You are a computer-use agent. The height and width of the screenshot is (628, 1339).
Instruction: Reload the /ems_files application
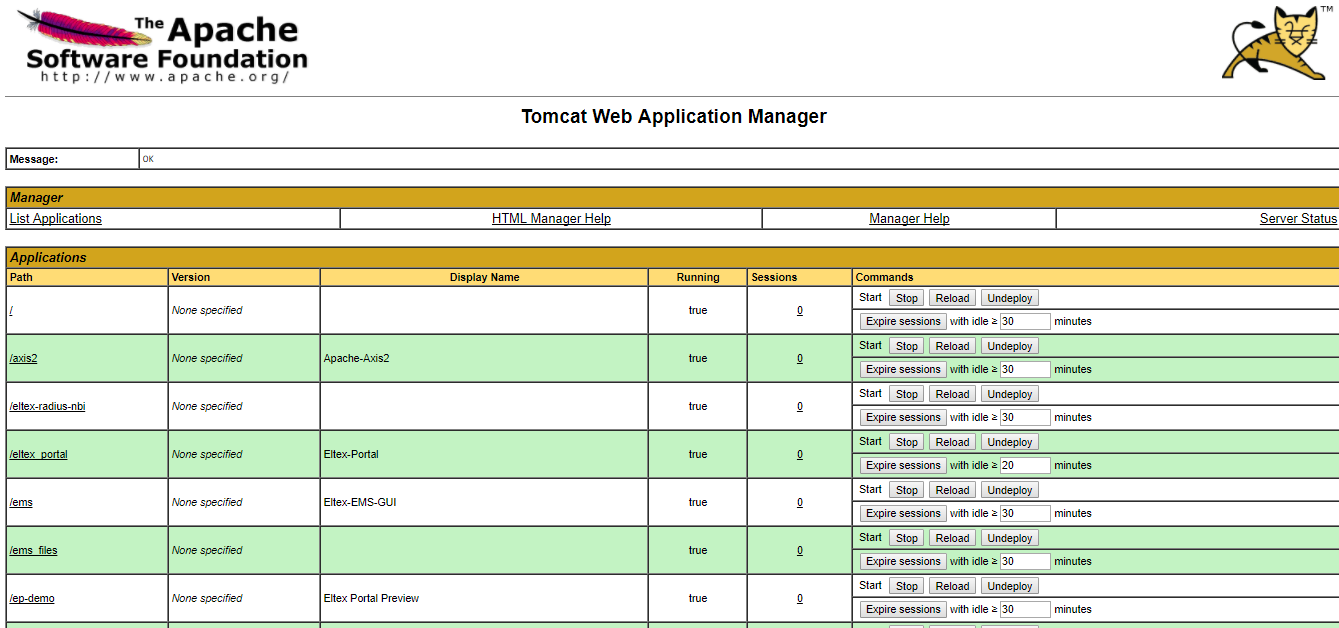point(952,538)
